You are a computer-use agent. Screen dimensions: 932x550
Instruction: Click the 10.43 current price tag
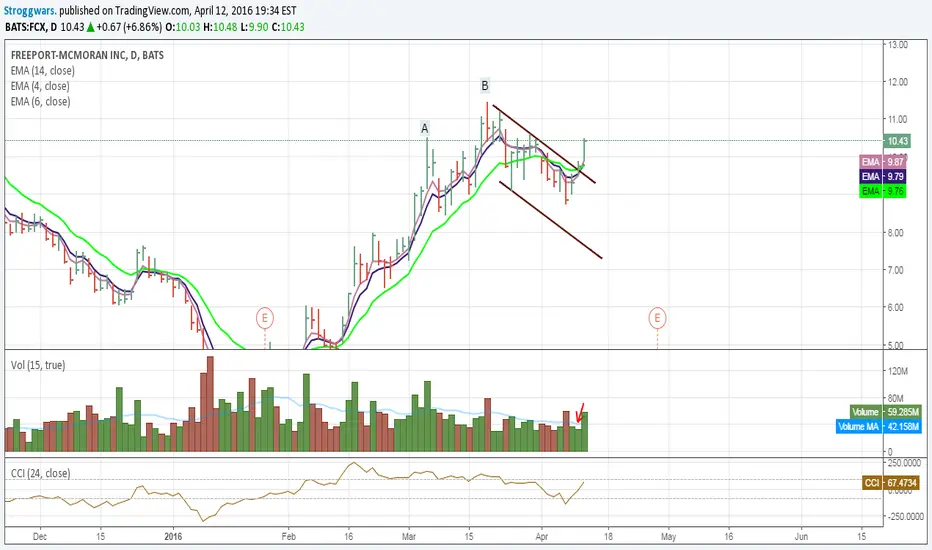tap(898, 141)
